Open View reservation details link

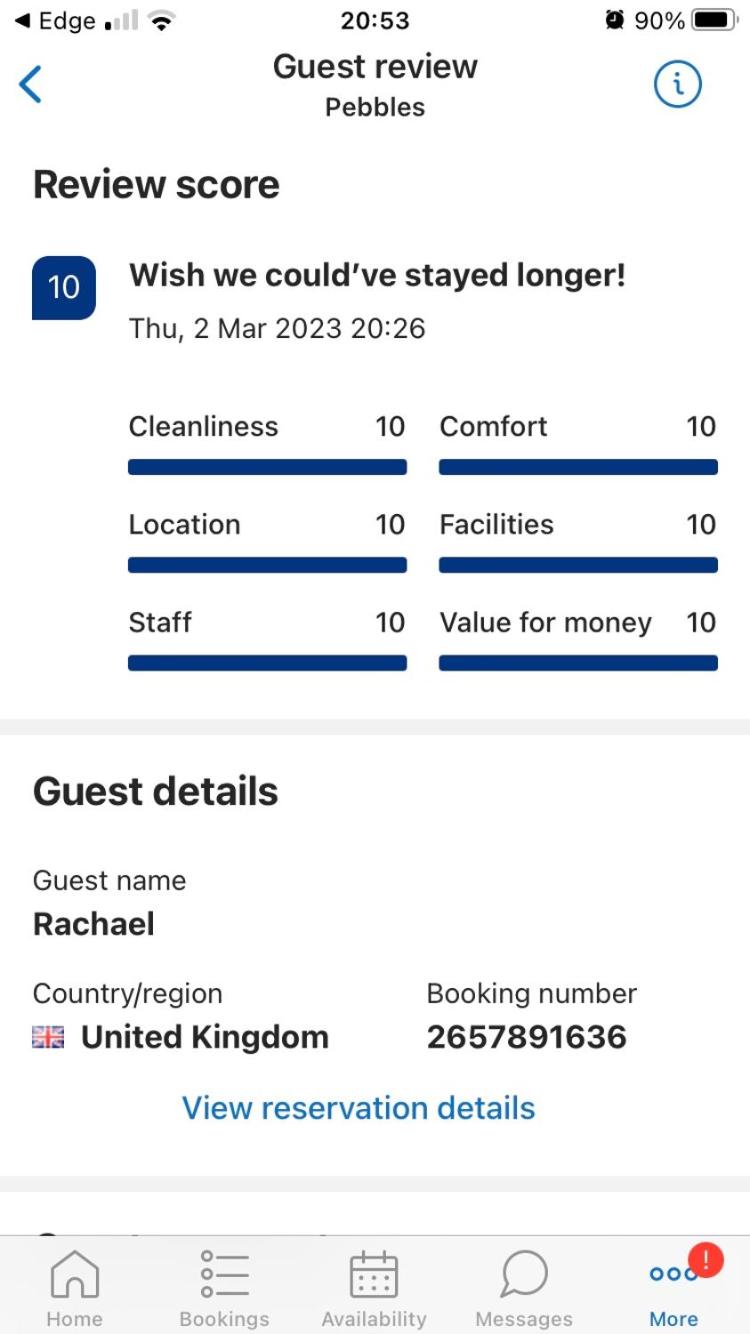(x=358, y=1108)
